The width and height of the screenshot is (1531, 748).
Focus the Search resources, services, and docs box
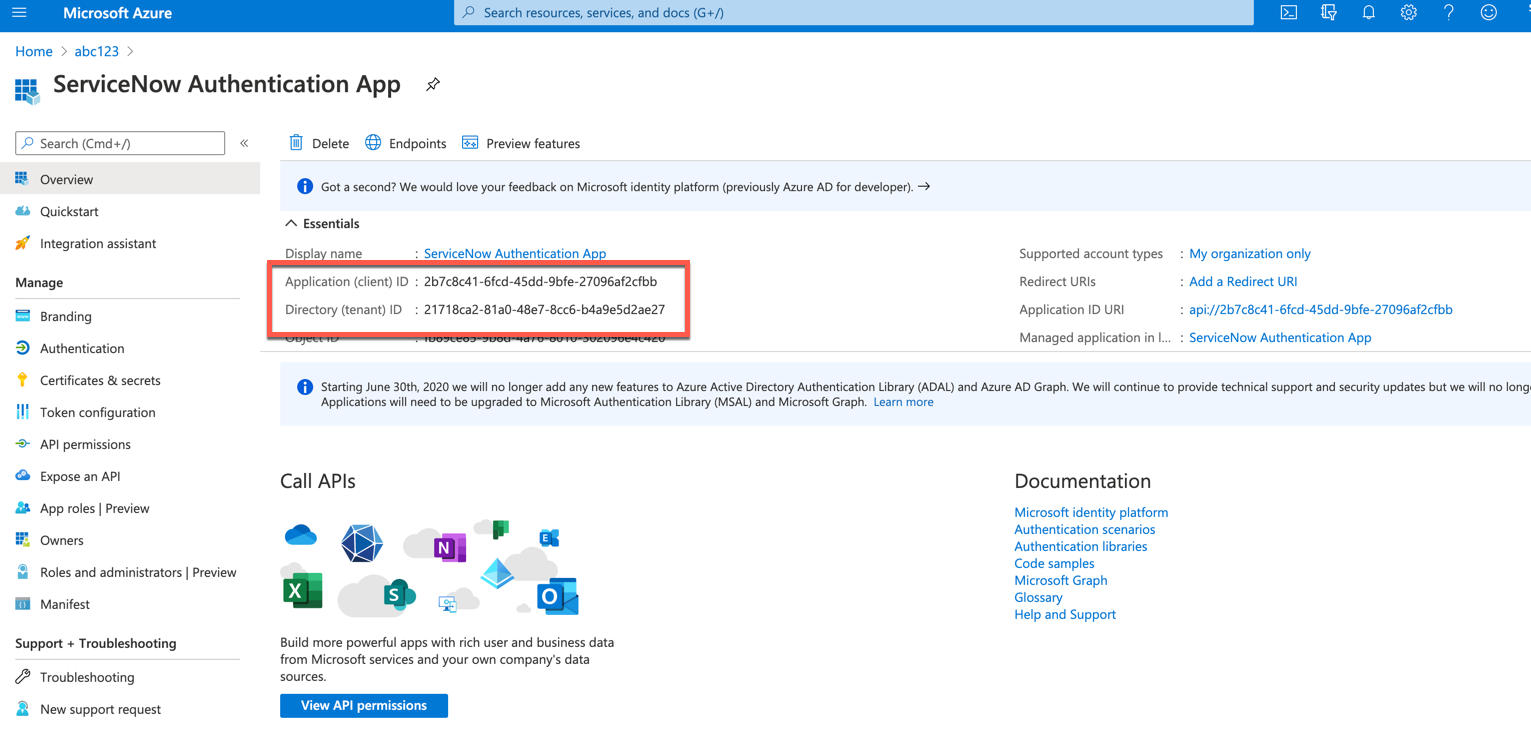point(854,13)
